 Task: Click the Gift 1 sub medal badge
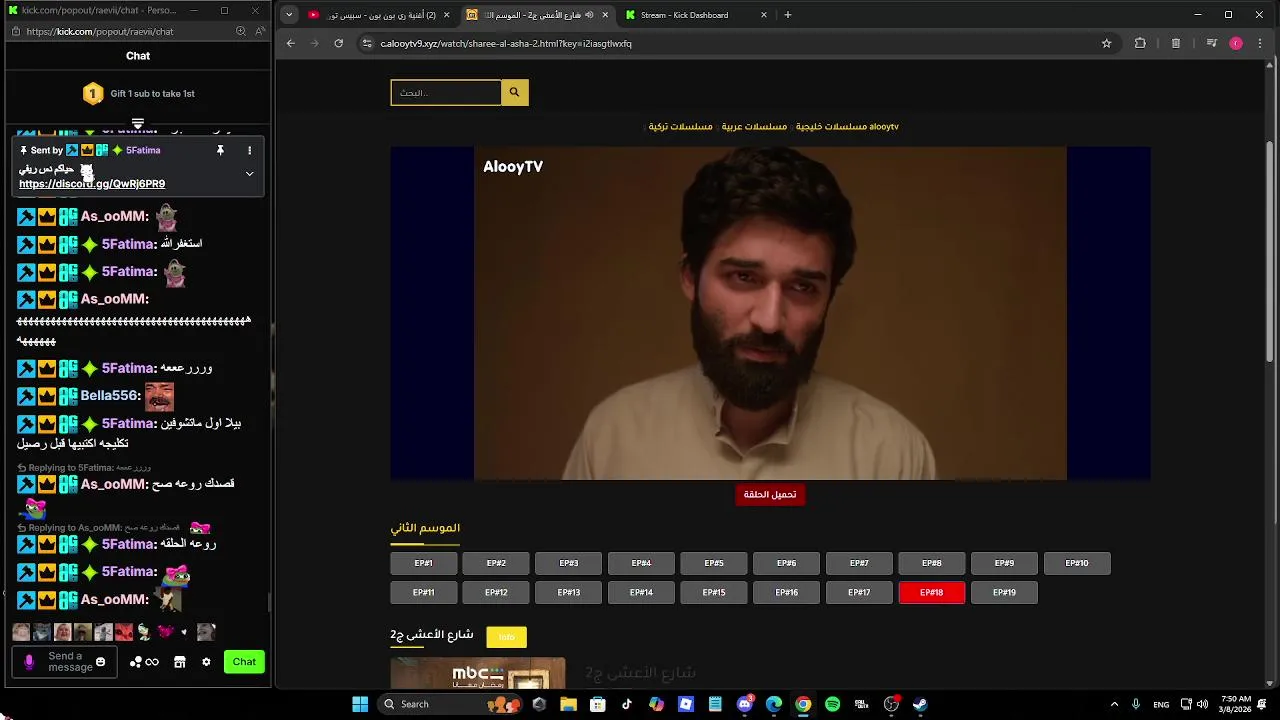[93, 94]
